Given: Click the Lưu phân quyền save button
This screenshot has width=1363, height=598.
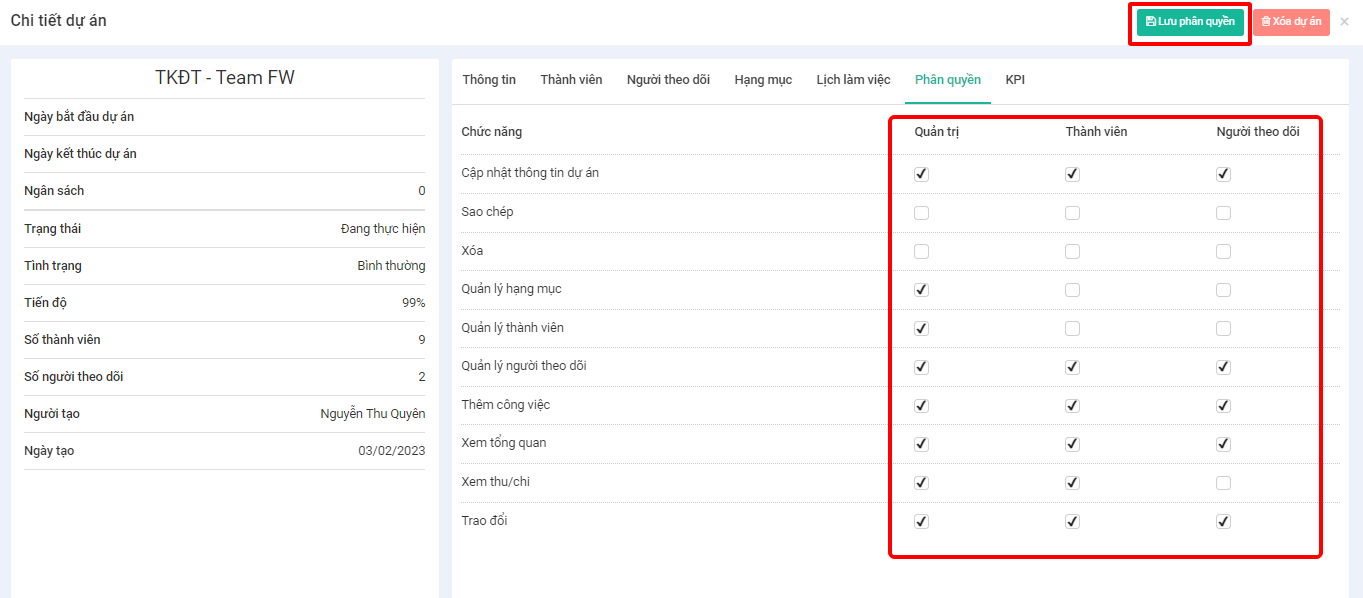Looking at the screenshot, I should click(1190, 22).
